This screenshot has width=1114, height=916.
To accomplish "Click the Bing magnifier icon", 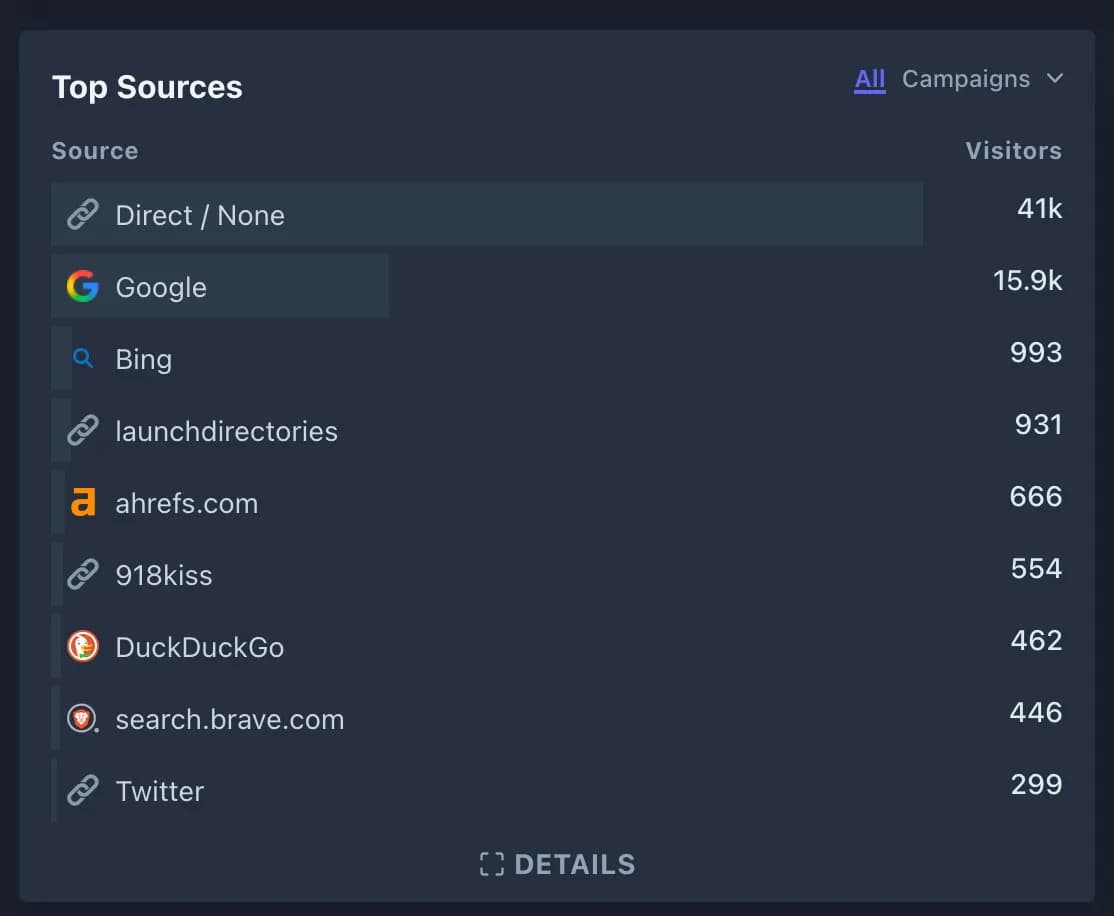I will coord(82,358).
